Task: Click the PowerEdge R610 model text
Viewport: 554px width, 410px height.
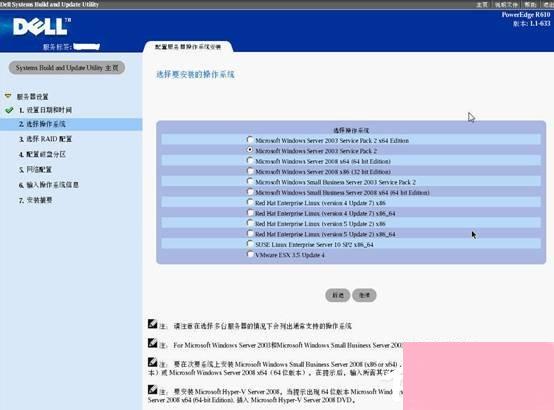Action: (x=526, y=14)
